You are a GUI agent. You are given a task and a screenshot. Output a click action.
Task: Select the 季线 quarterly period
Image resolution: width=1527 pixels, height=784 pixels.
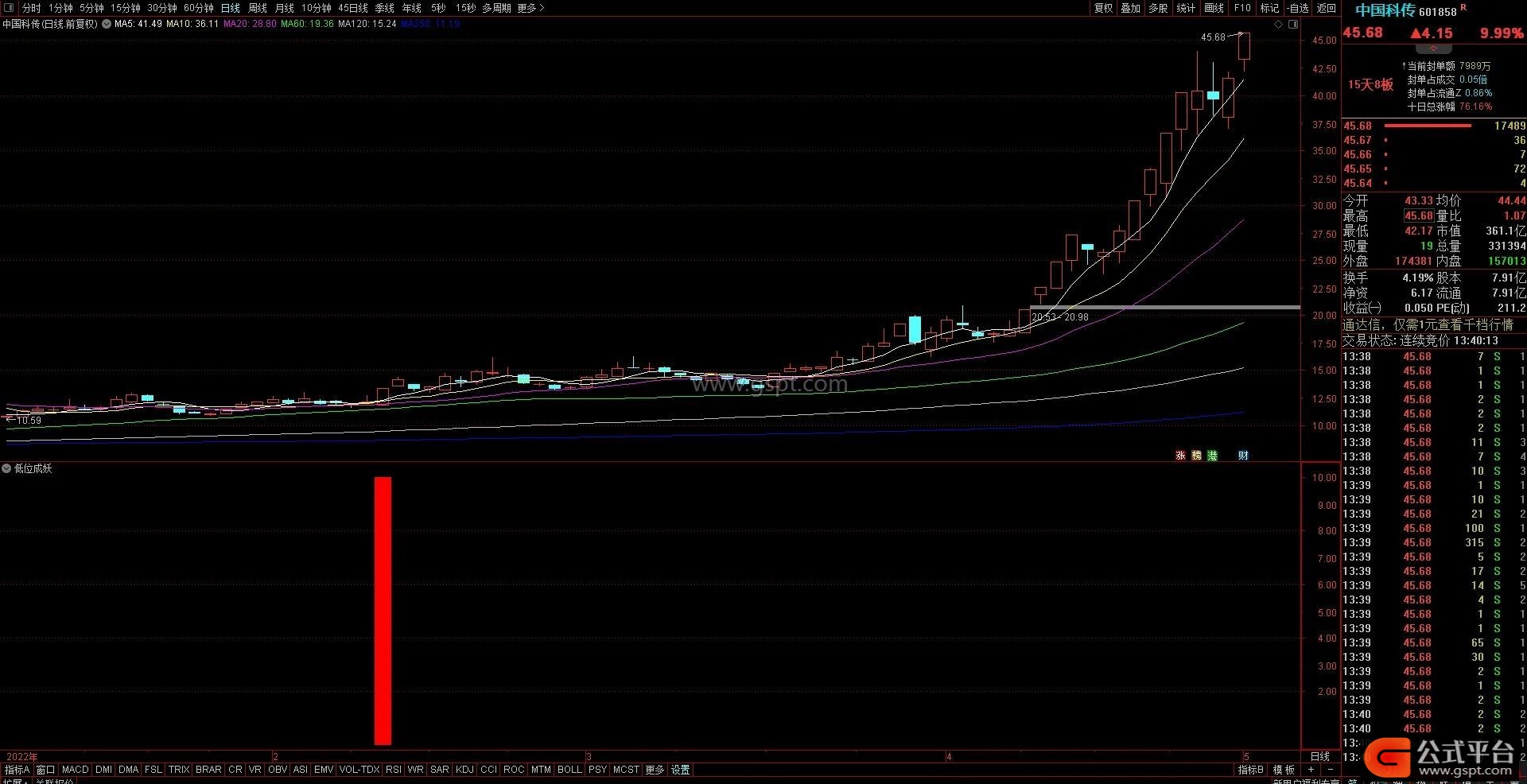point(385,8)
